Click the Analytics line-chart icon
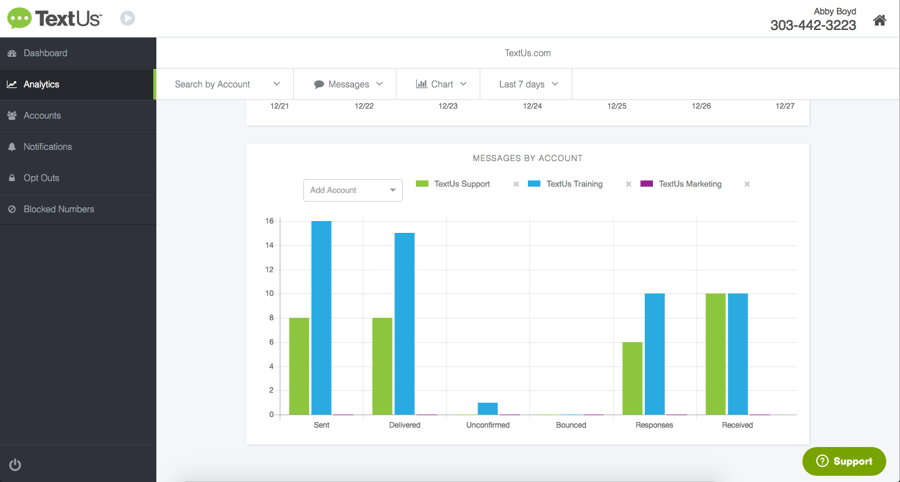Viewport: 900px width, 482px height. (11, 84)
